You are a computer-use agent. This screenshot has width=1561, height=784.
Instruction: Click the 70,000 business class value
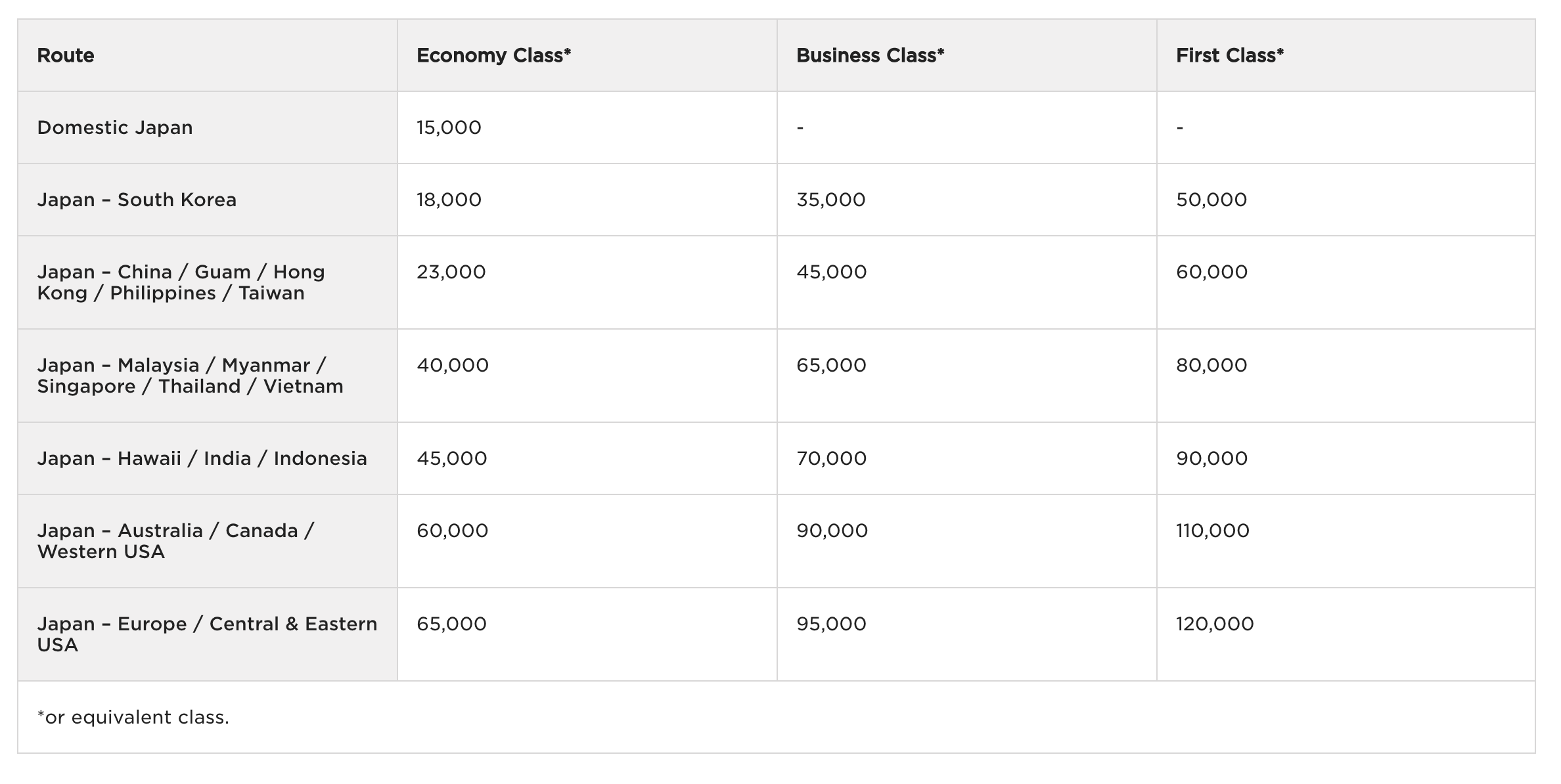[832, 458]
